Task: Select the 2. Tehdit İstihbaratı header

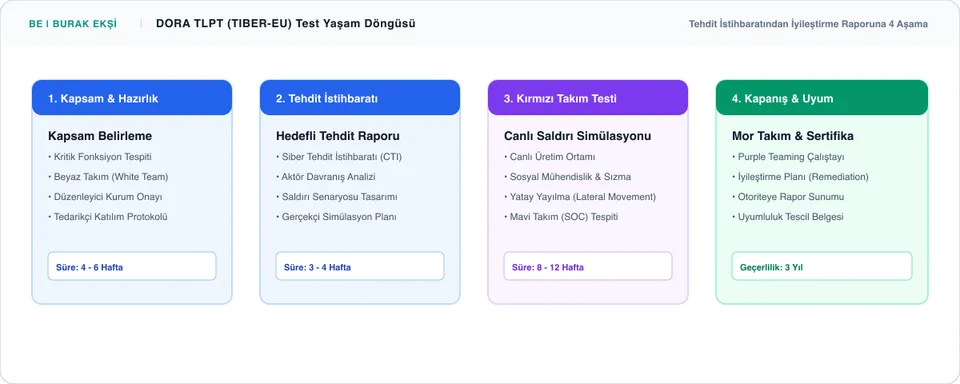Action: click(x=360, y=98)
